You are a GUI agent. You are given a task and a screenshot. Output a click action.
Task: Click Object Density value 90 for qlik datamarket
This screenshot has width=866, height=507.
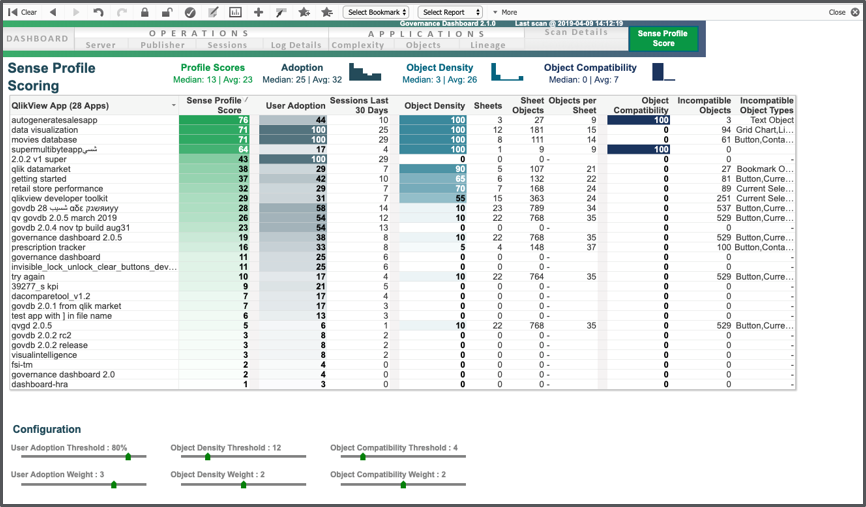click(433, 169)
